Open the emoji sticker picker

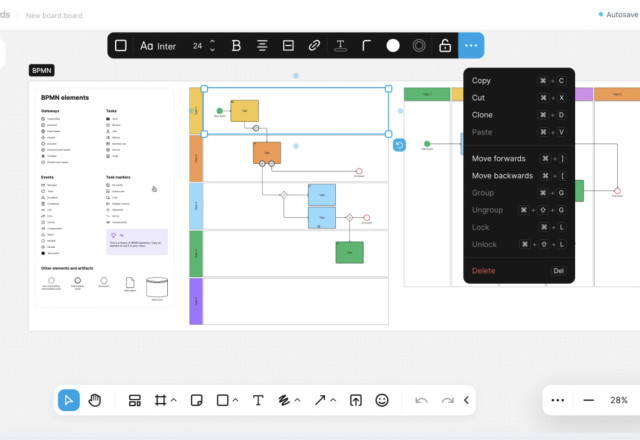pyautogui.click(x=382, y=400)
